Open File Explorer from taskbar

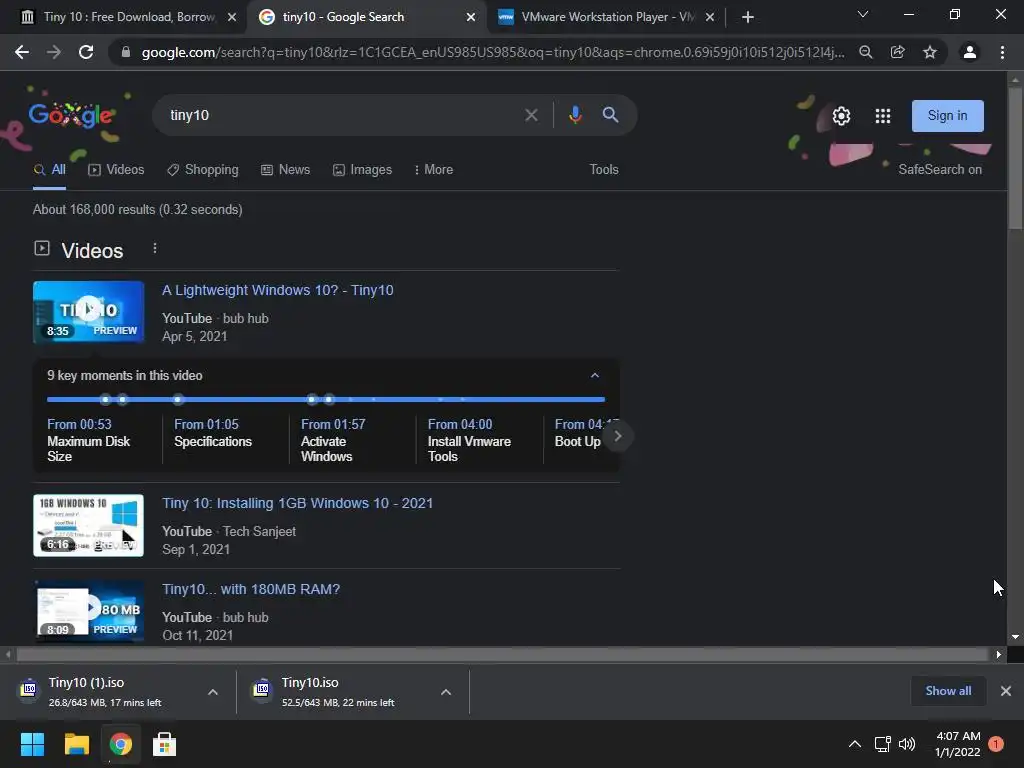point(76,744)
